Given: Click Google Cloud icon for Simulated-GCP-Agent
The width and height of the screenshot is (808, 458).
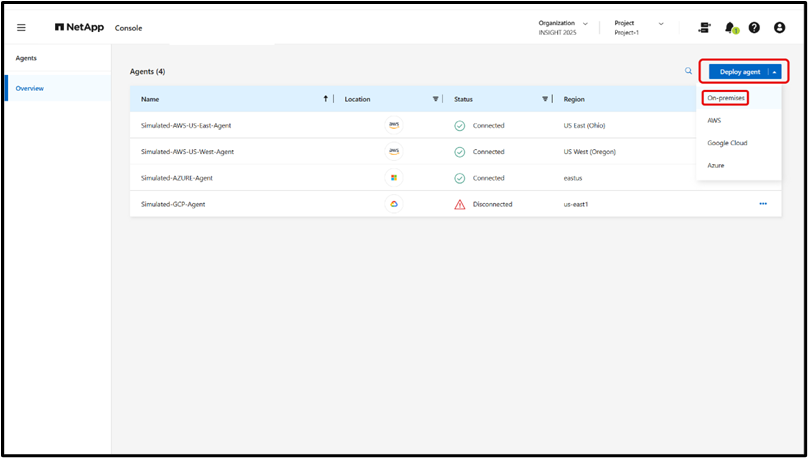Looking at the screenshot, I should [x=394, y=204].
